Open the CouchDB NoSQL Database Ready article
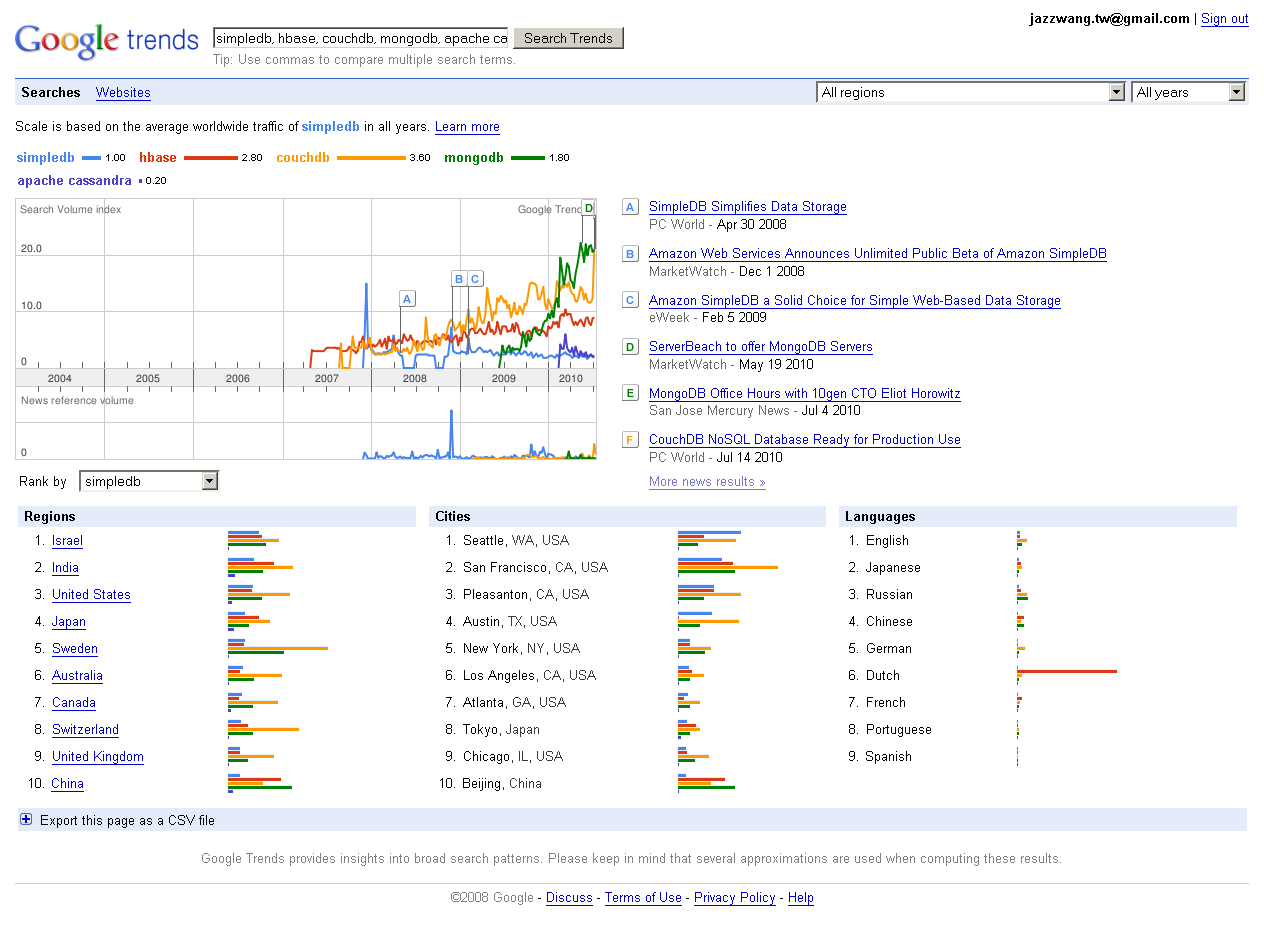Image resolution: width=1264 pixels, height=930 pixels. 805,439
